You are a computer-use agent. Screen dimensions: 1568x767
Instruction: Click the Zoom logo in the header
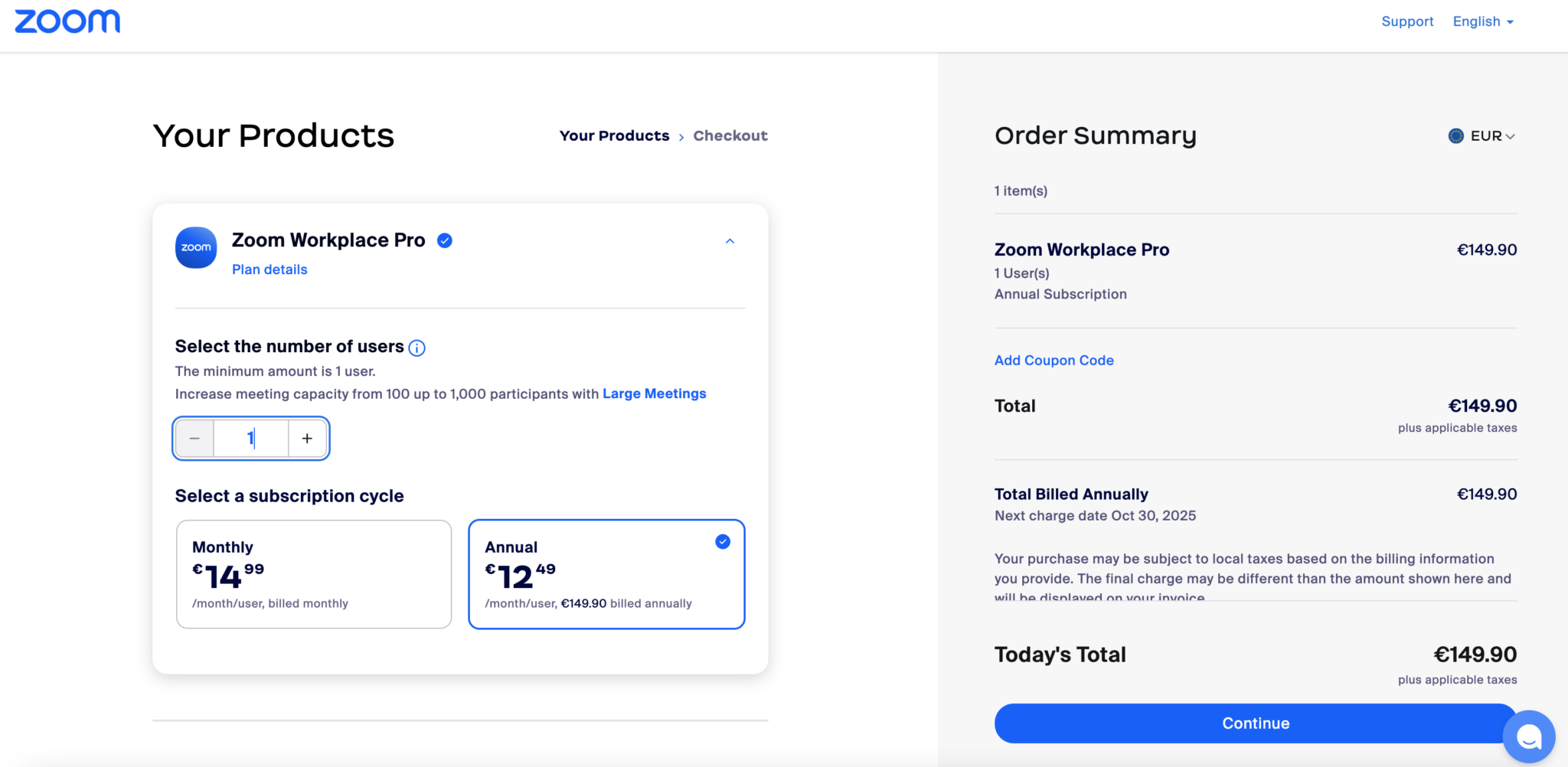point(67,21)
